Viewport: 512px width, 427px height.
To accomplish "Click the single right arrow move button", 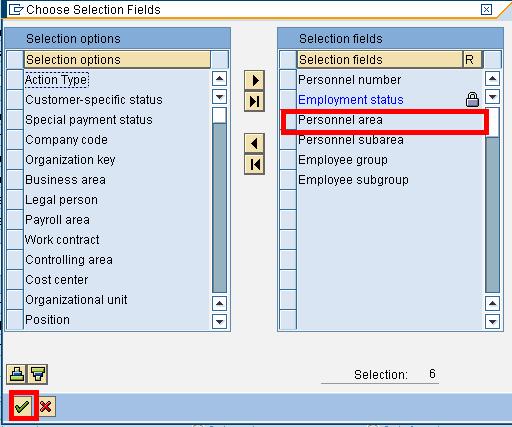I will coord(254,80).
